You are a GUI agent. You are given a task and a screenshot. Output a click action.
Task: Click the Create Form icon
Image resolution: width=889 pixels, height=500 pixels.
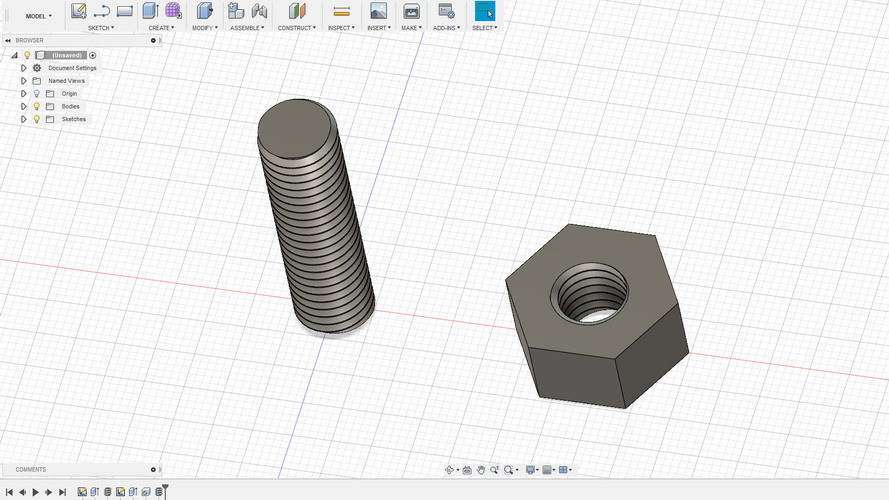point(174,11)
